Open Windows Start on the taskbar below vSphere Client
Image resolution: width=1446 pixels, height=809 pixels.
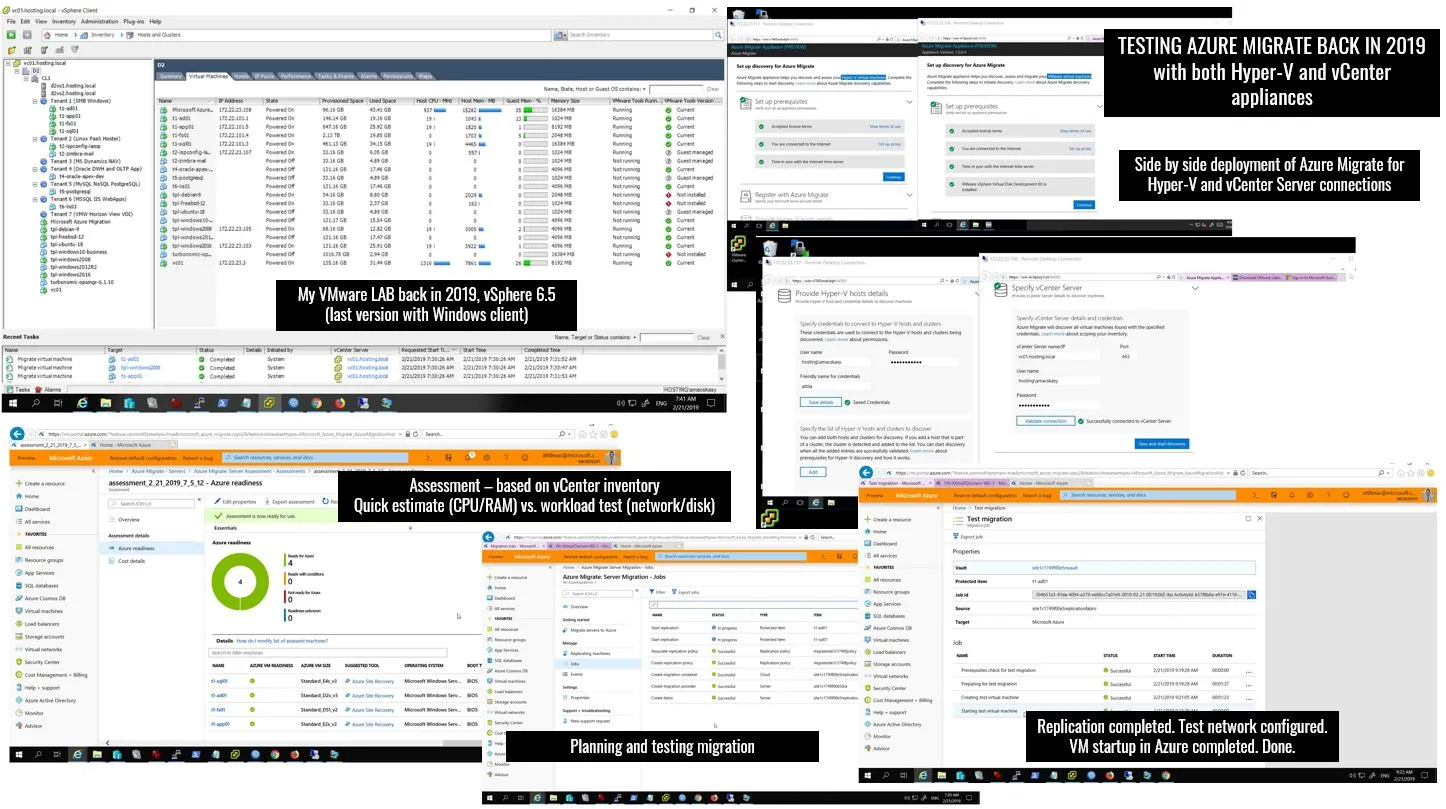coord(13,402)
